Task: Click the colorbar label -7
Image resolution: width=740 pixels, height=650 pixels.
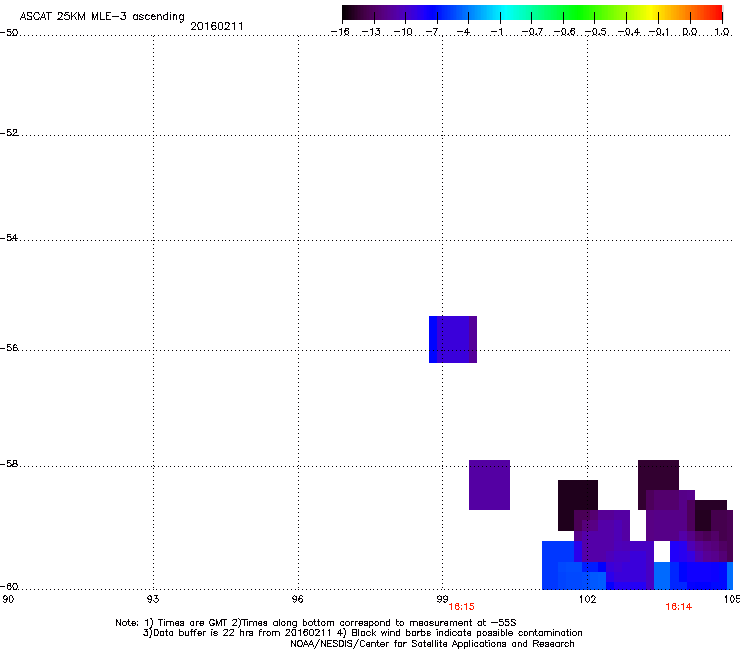Action: (432, 32)
